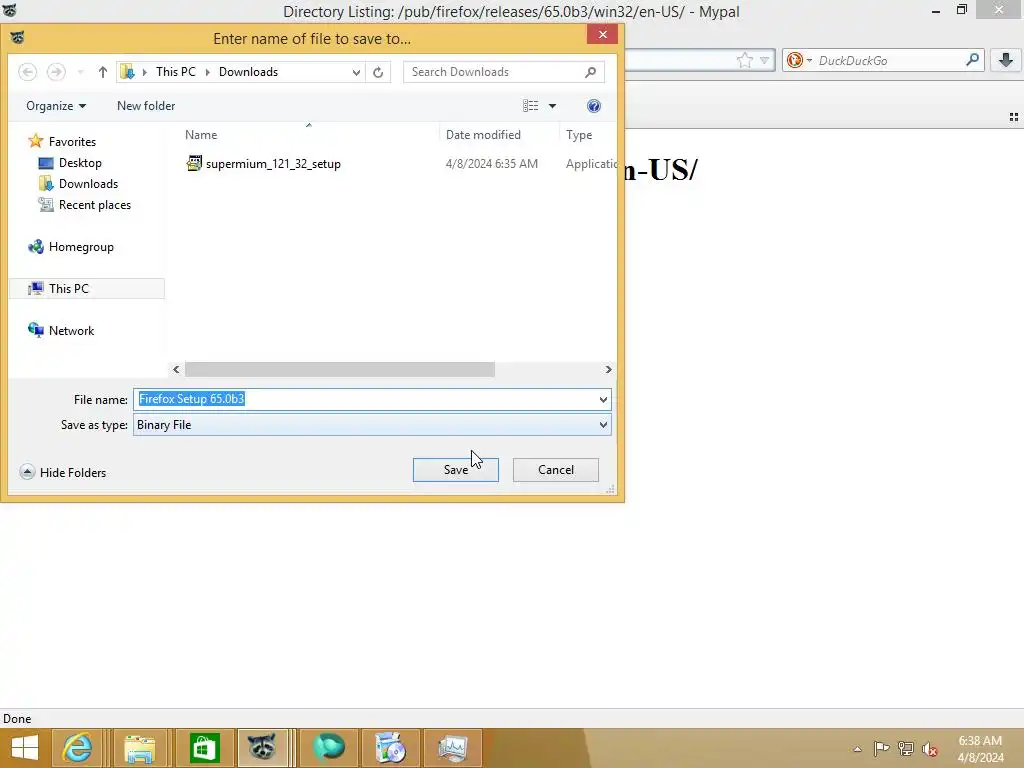Open Mypal Downloads arrow button
The height and width of the screenshot is (768, 1024).
(1006, 60)
